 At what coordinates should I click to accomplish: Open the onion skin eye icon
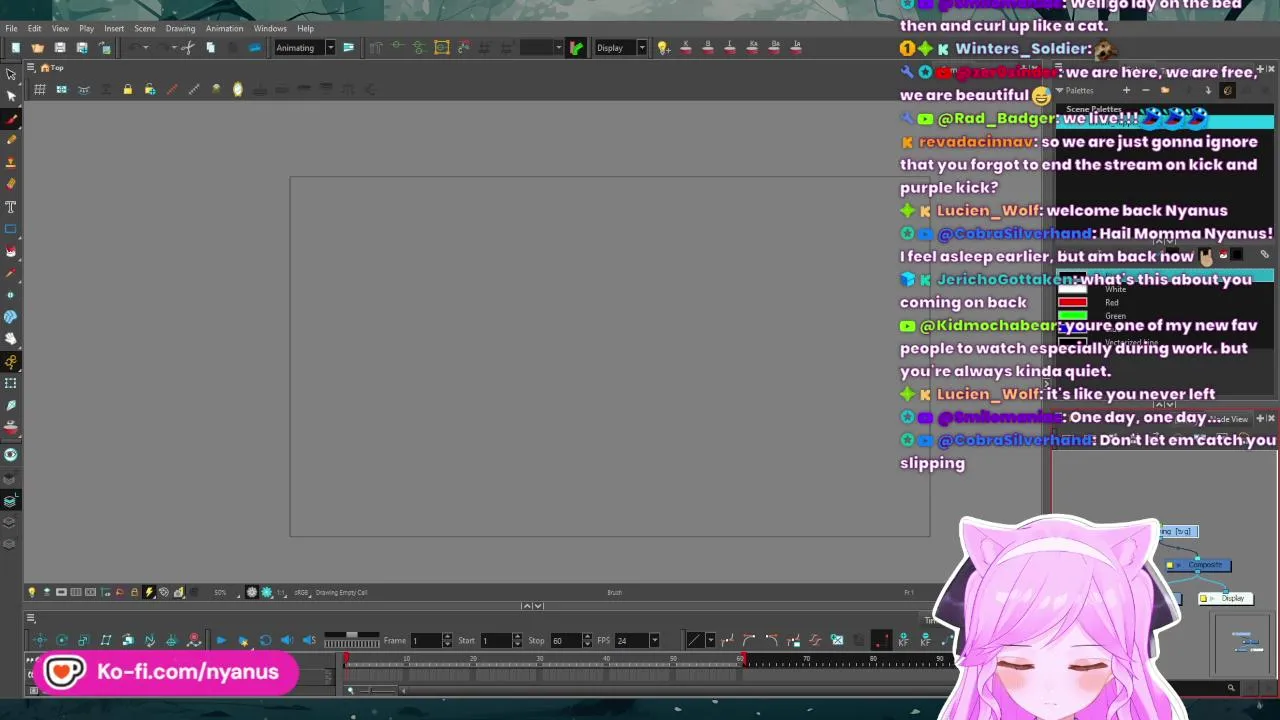(x=11, y=454)
